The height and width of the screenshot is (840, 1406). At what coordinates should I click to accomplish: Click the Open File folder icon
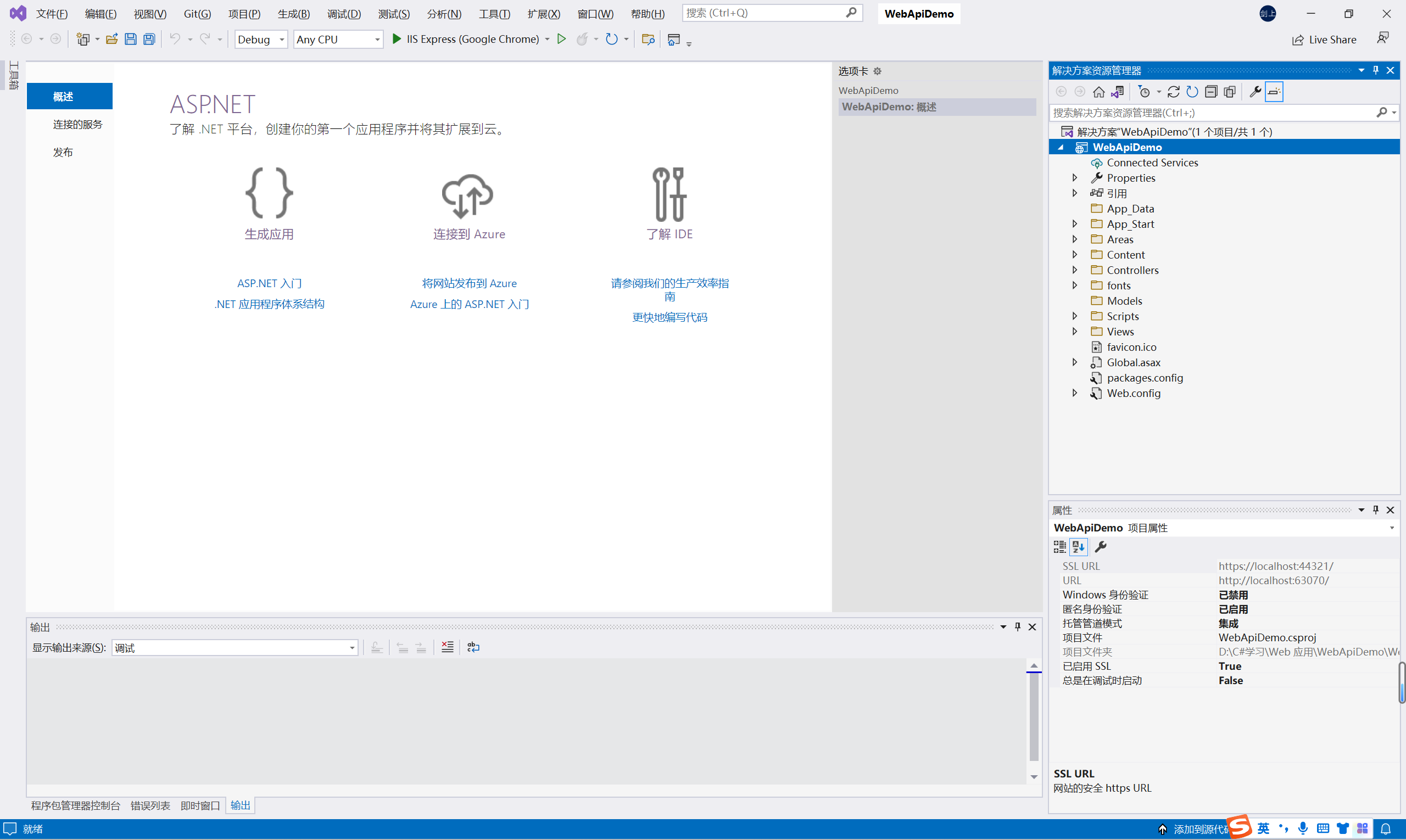pos(111,39)
